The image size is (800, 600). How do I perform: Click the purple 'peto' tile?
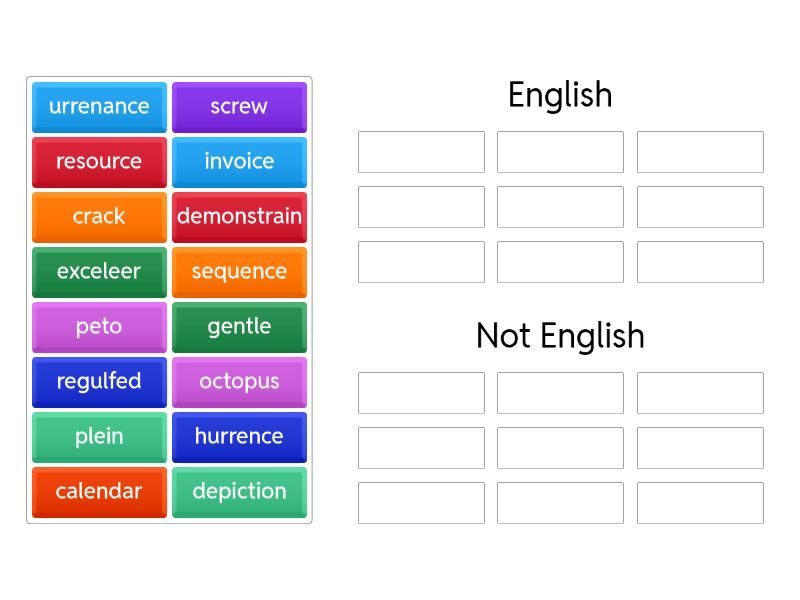pyautogui.click(x=99, y=327)
